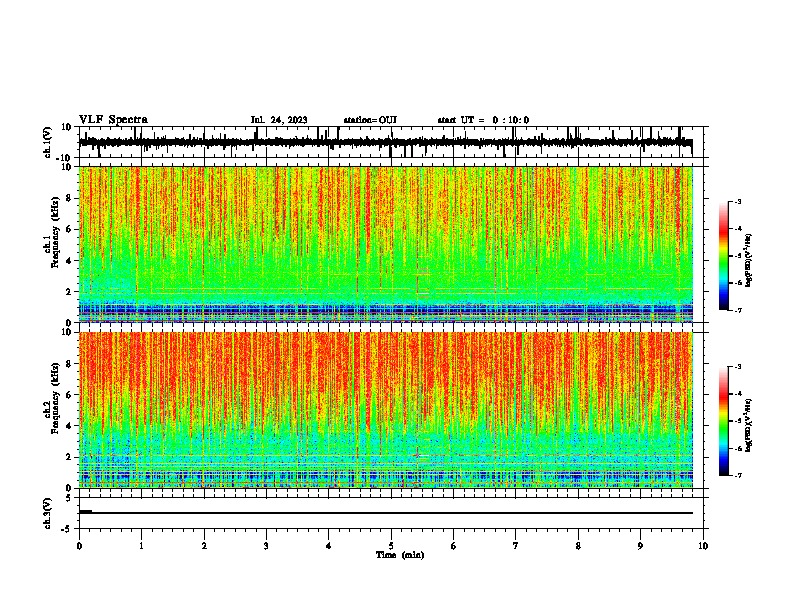
Task: Click time tick label "3" on the x-axis
Action: [266, 546]
